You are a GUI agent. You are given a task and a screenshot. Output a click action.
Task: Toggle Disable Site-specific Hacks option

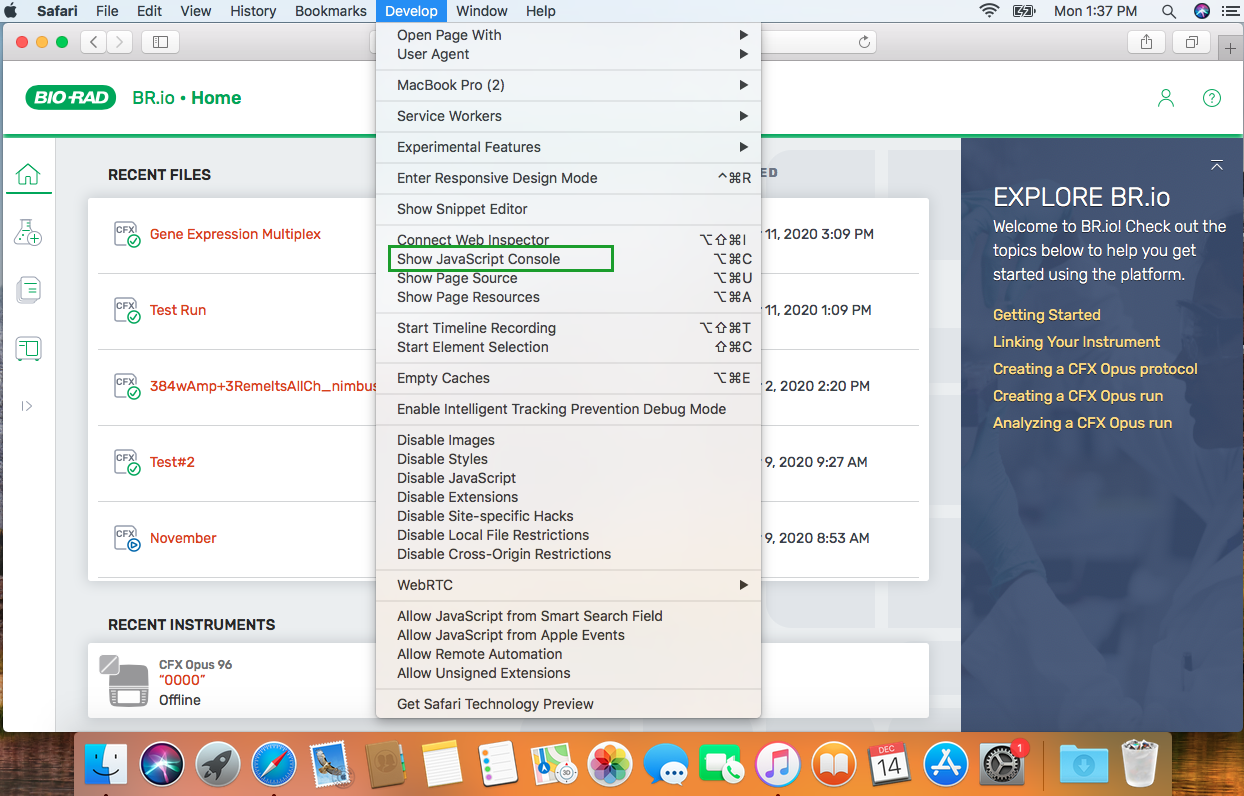[x=568, y=516]
